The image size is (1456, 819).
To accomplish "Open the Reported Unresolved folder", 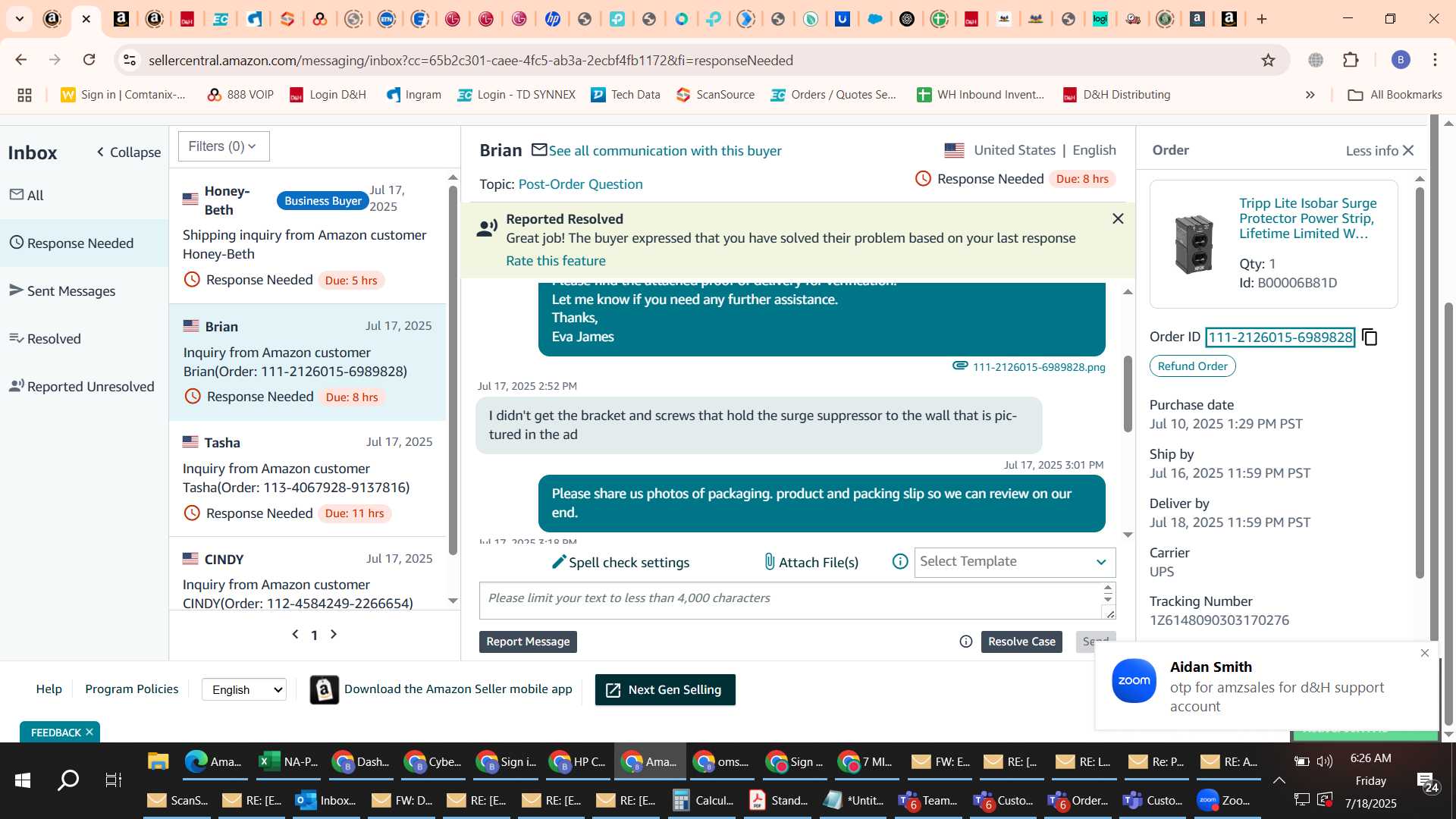I will coord(83,387).
